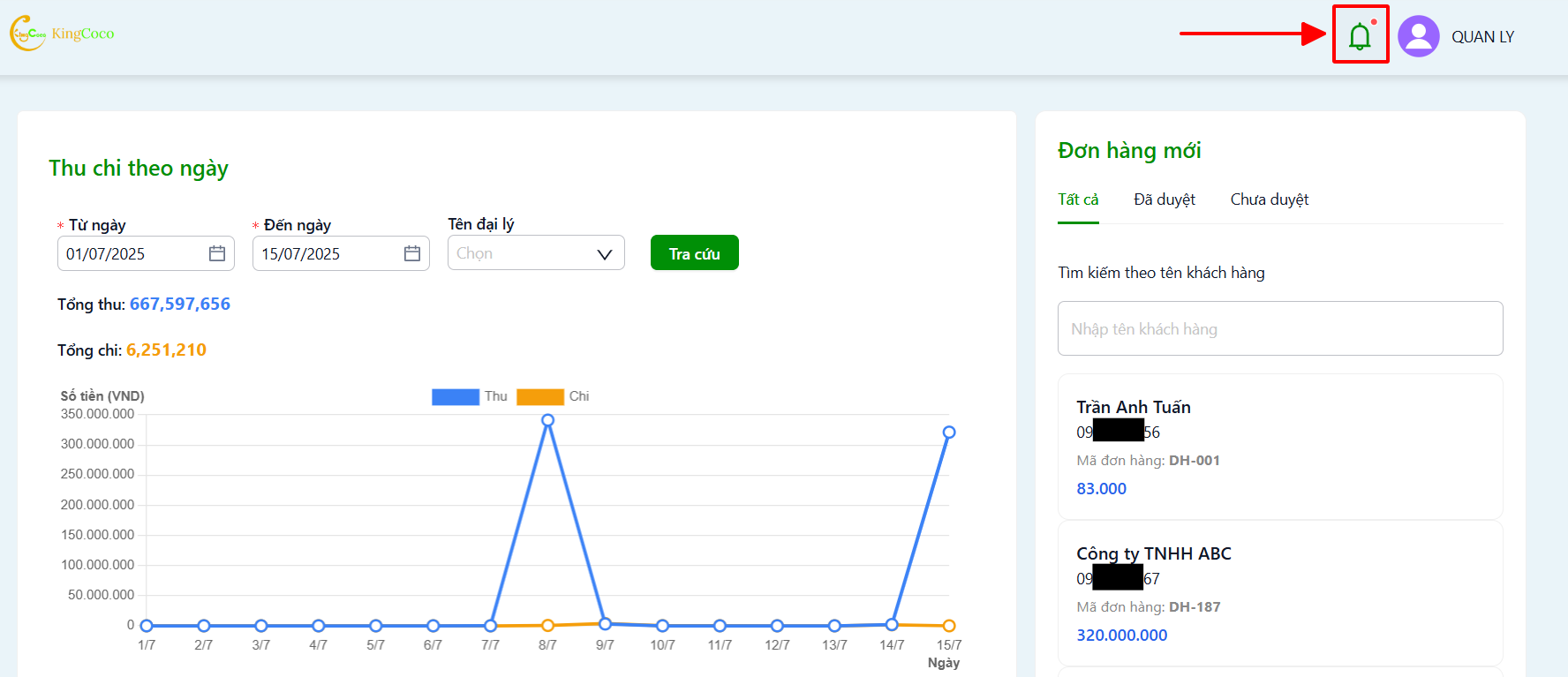Viewport: 1568px width, 677px height.
Task: Click the Chi data point on 8/7
Action: point(547,625)
